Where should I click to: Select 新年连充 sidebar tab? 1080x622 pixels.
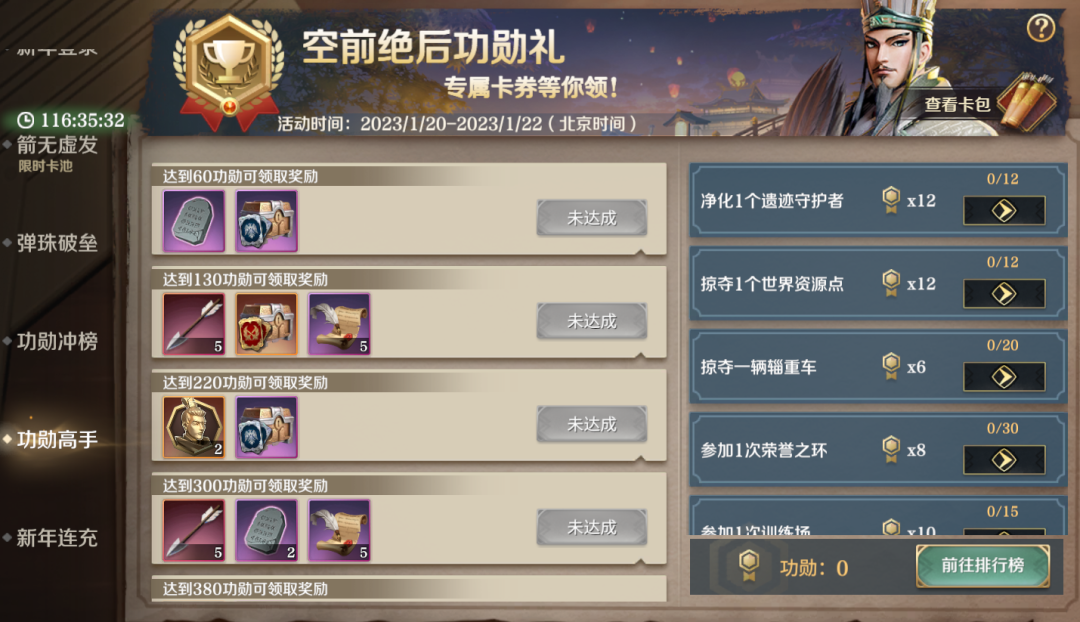[57, 538]
